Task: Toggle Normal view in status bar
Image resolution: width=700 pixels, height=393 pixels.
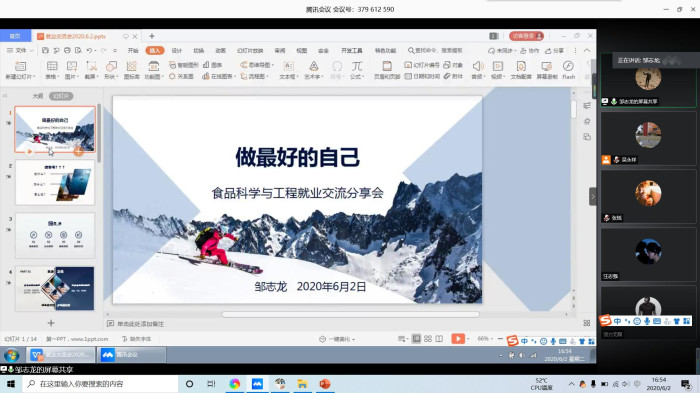Action: point(416,339)
